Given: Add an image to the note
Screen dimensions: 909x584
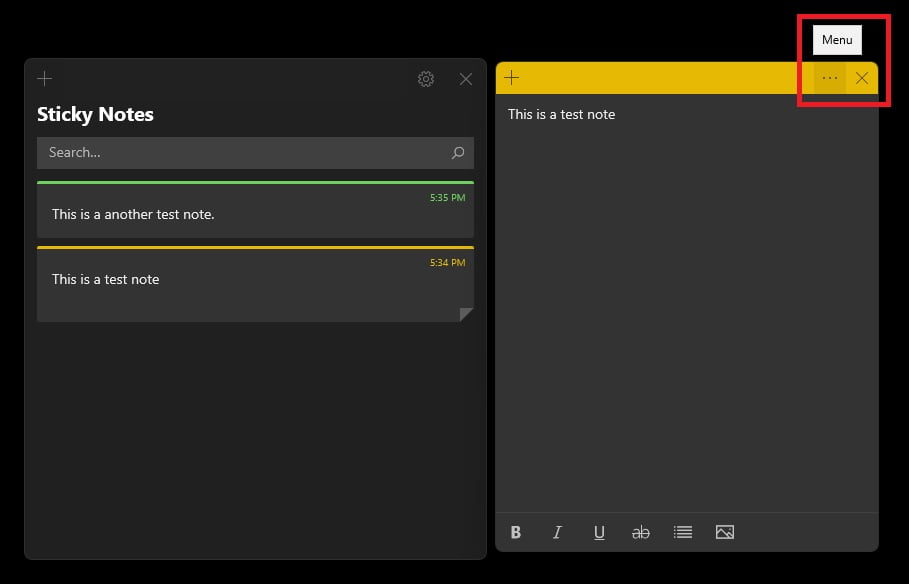Looking at the screenshot, I should 725,532.
